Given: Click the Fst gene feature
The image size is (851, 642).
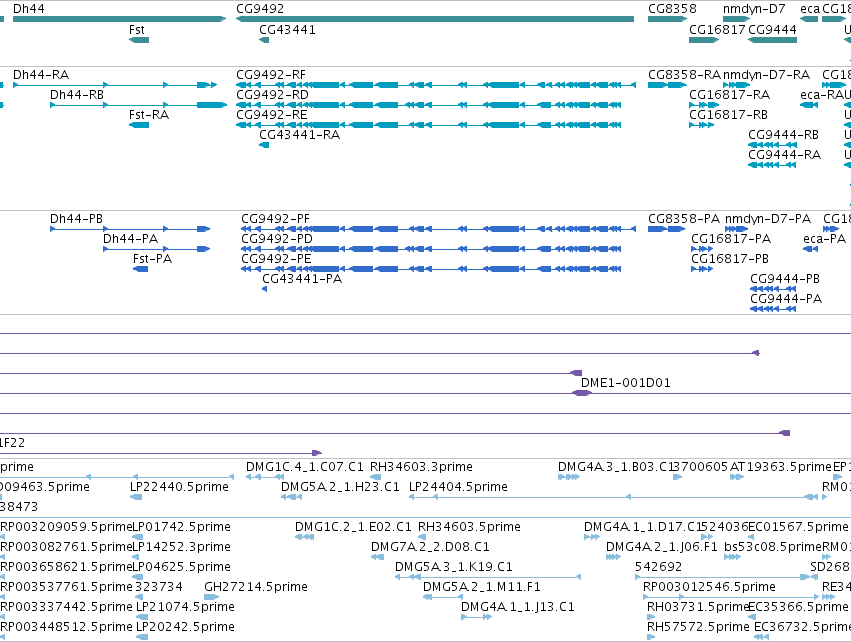Looking at the screenshot, I should [x=139, y=40].
